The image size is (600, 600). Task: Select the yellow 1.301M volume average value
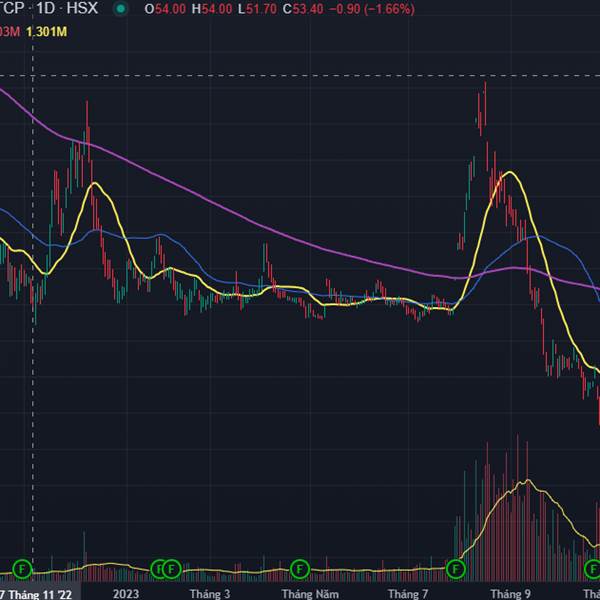pyautogui.click(x=46, y=32)
